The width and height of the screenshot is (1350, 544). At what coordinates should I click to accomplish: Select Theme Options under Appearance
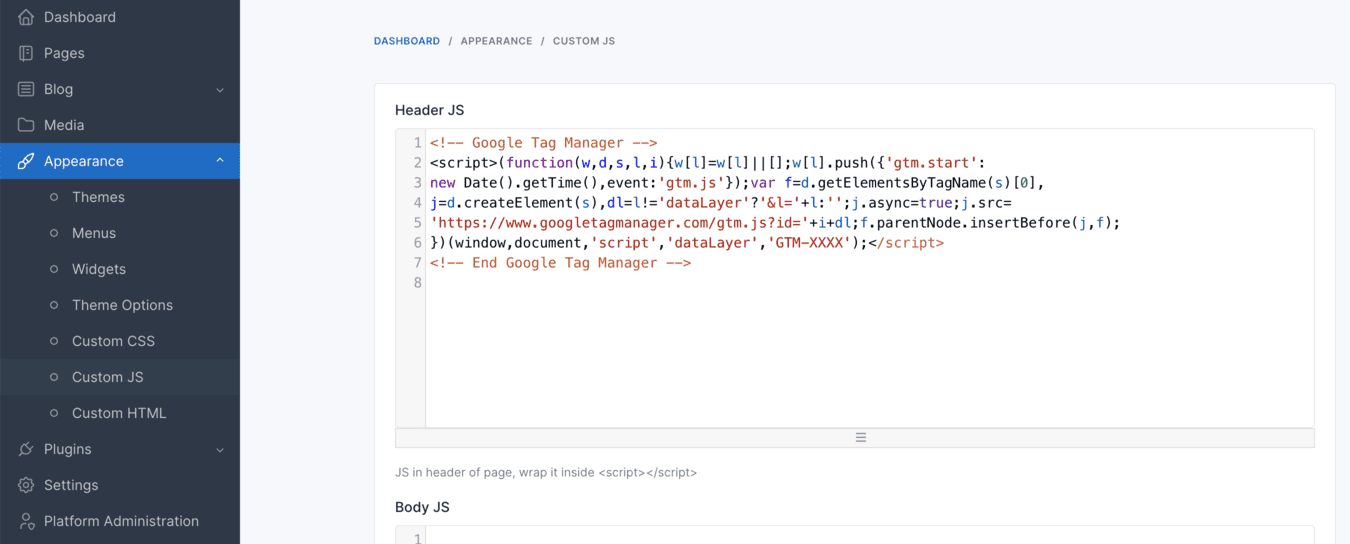[x=120, y=305]
